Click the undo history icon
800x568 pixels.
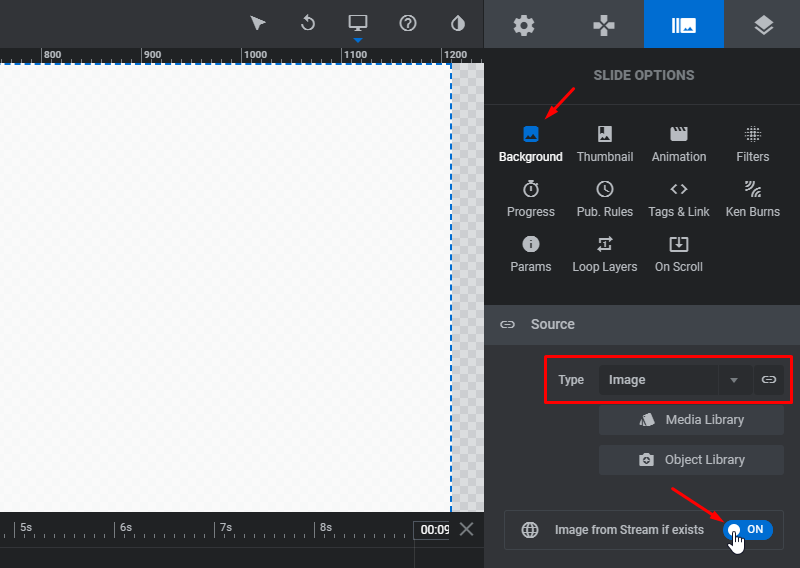[x=308, y=23]
